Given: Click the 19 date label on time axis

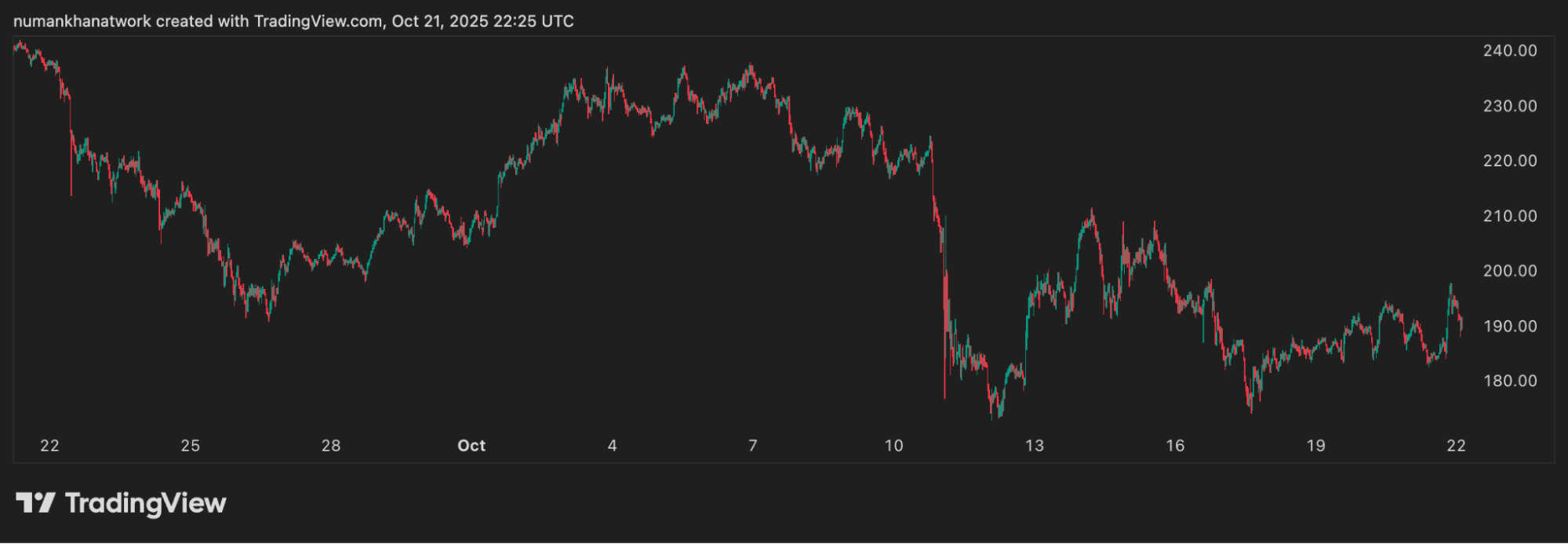Looking at the screenshot, I should (x=1315, y=445).
